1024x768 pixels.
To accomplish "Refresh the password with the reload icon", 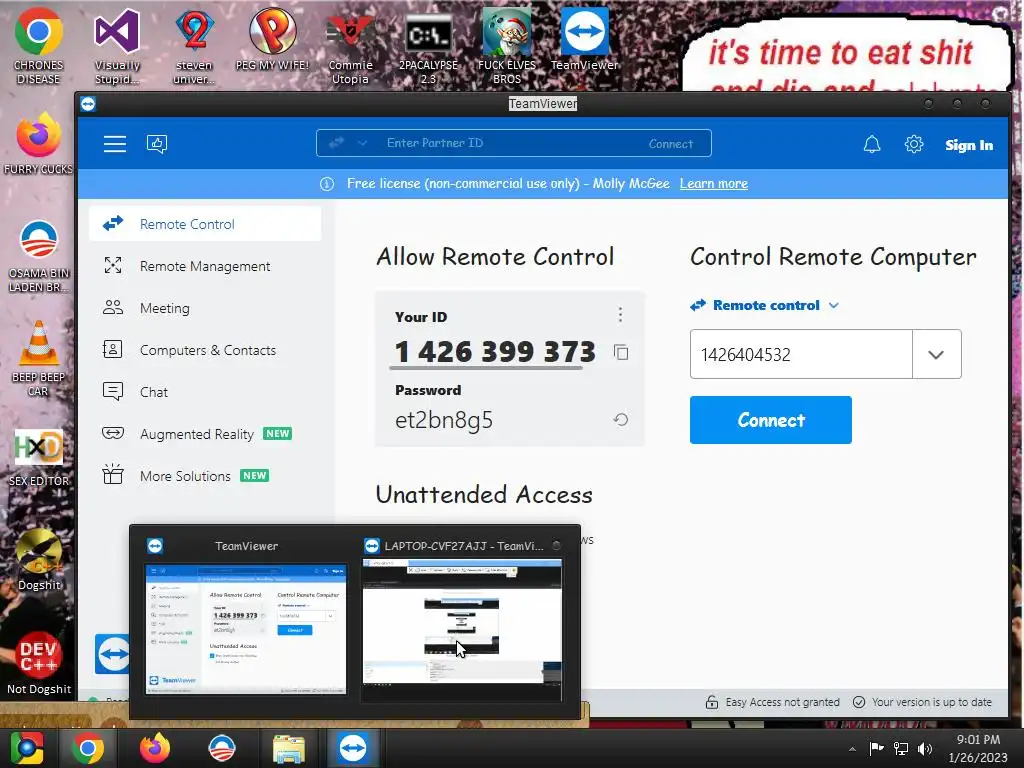I will (x=621, y=419).
